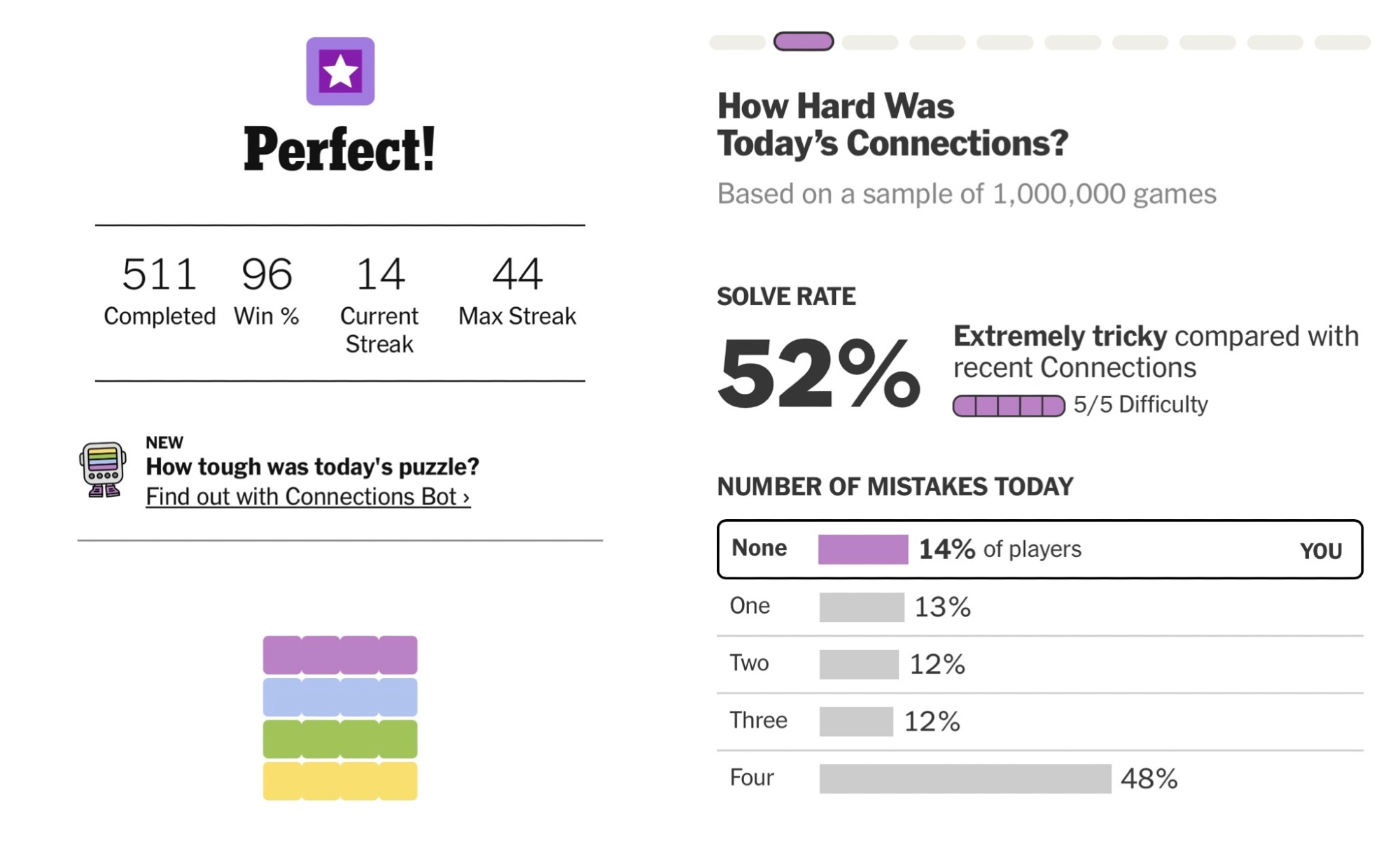Open the Find out with Connections Bot link
This screenshot has width=1400, height=862.
pos(307,497)
